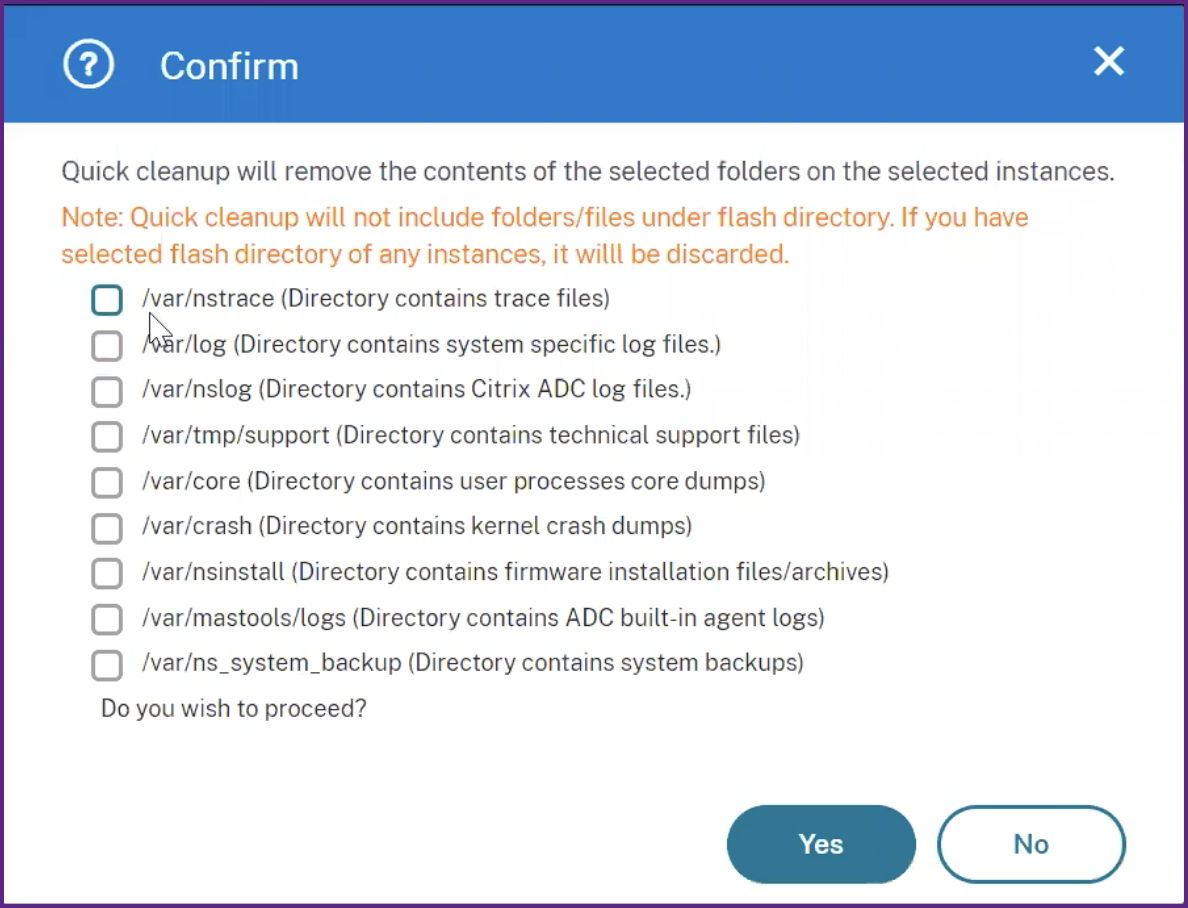Screen dimensions: 1188x908
Task: Enable the /var/log system log checkbox
Action: pyautogui.click(x=107, y=346)
